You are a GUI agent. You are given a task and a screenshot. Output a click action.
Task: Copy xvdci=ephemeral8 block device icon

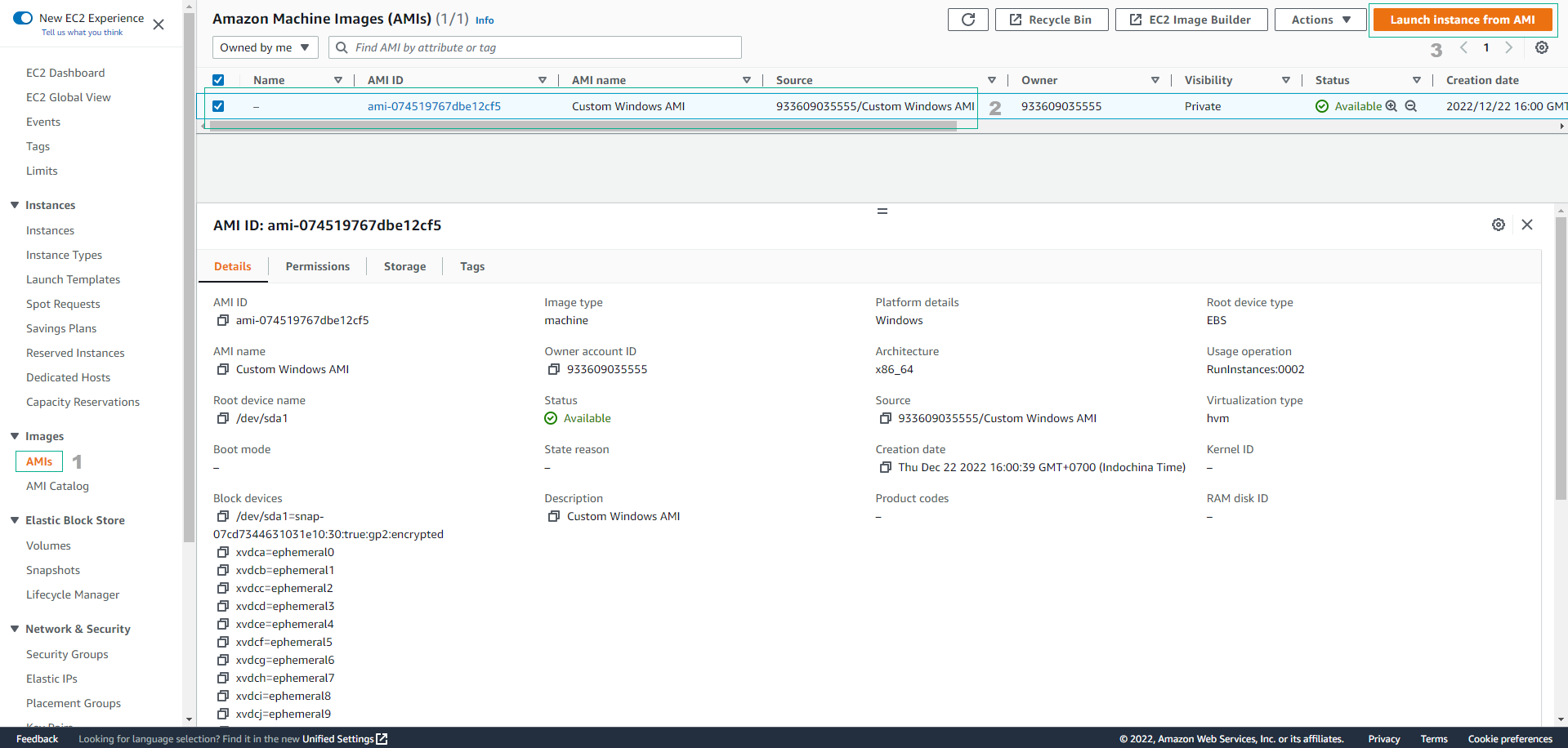222,696
